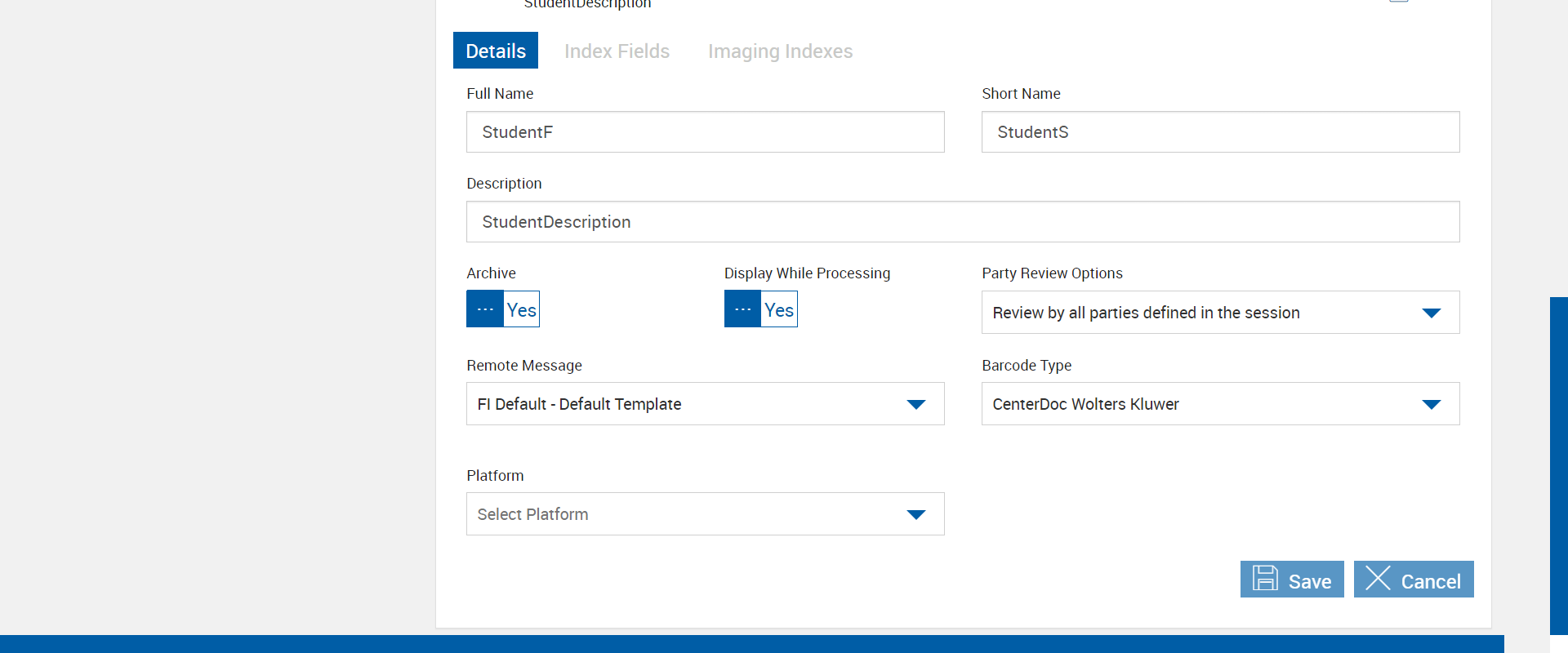Click into the Full Name field
The width and height of the screenshot is (1568, 653).
click(x=705, y=132)
